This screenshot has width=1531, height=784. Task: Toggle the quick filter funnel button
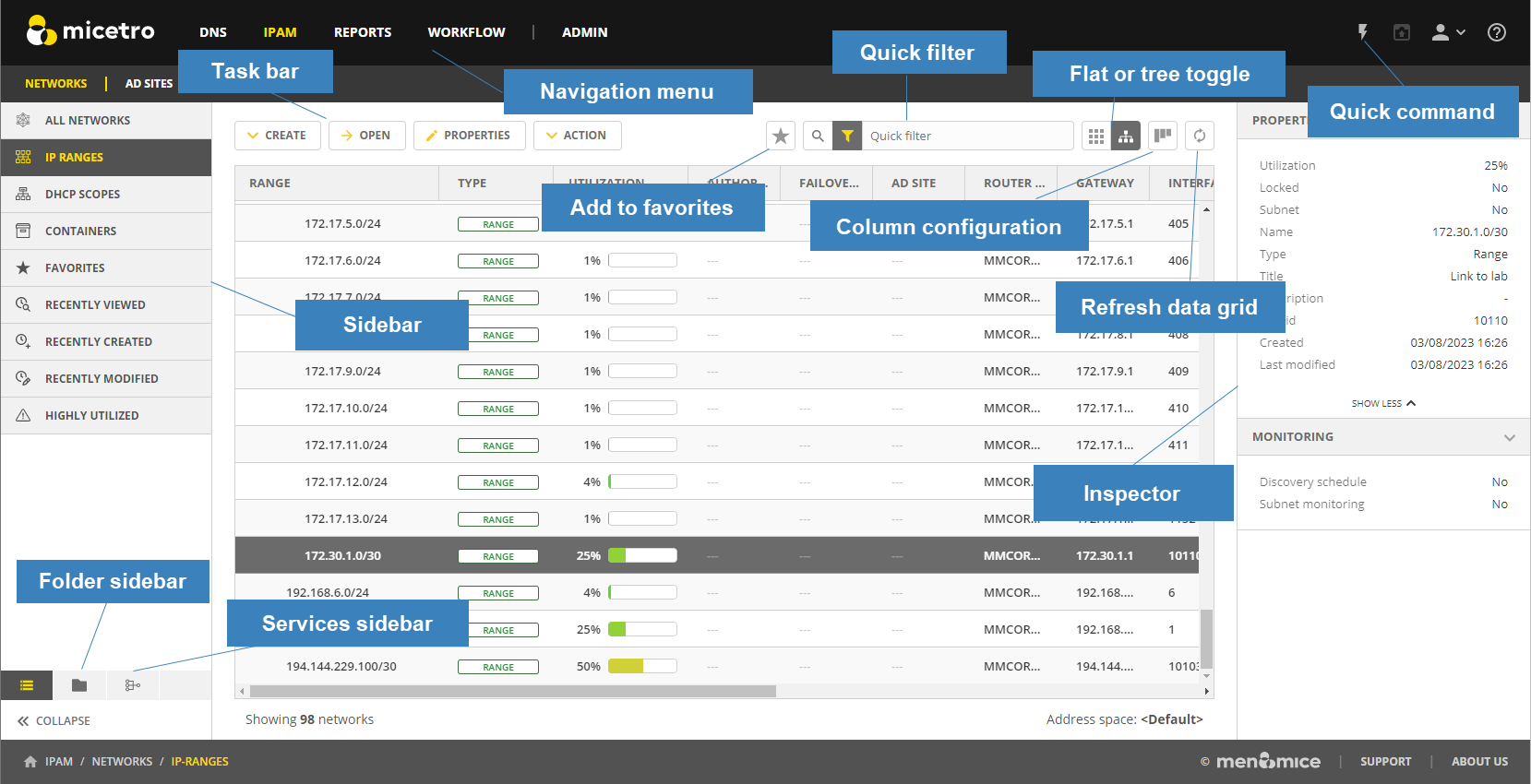847,137
